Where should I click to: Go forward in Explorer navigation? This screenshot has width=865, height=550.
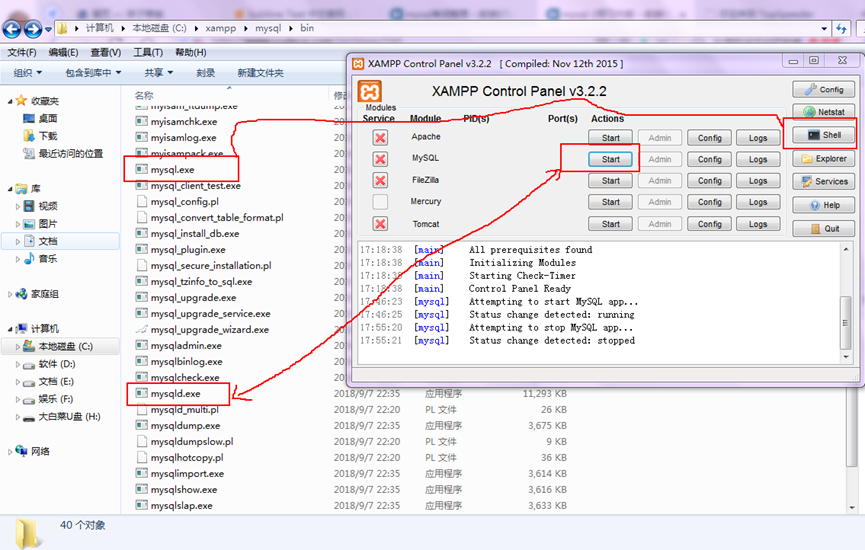pos(33,29)
